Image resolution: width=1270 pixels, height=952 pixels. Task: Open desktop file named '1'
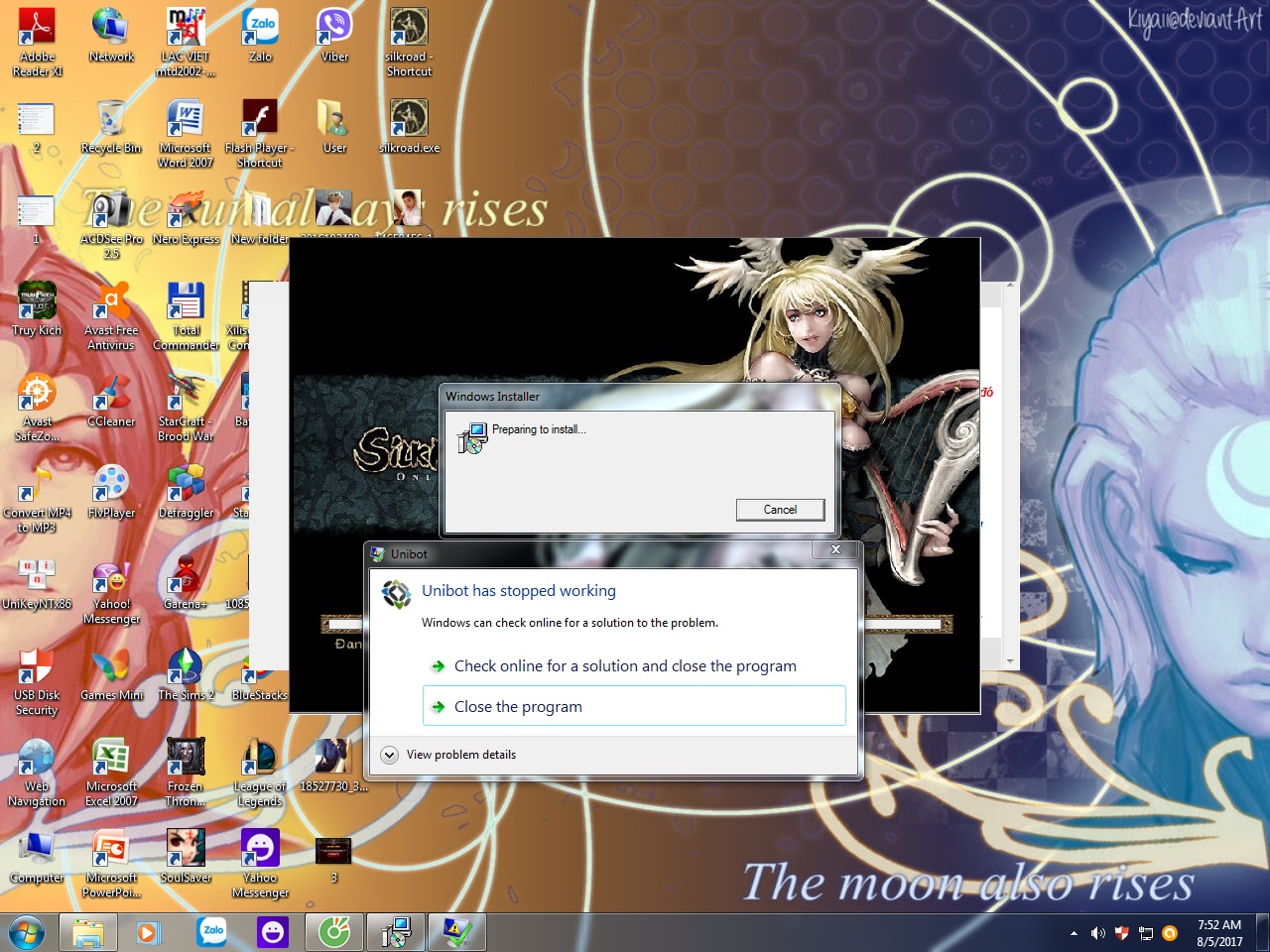click(37, 218)
